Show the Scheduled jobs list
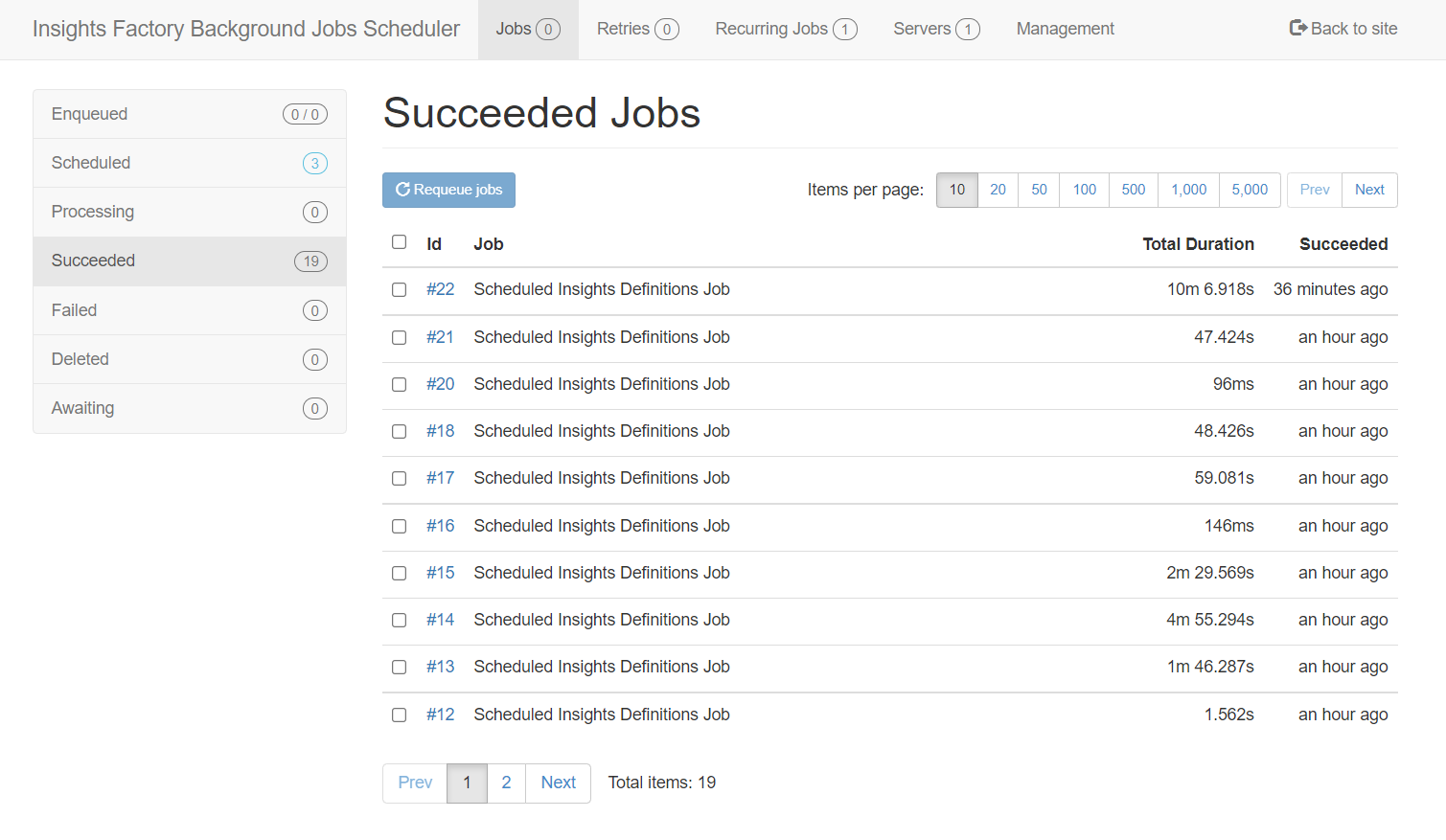Screen dimensions: 1446x840 [189, 163]
